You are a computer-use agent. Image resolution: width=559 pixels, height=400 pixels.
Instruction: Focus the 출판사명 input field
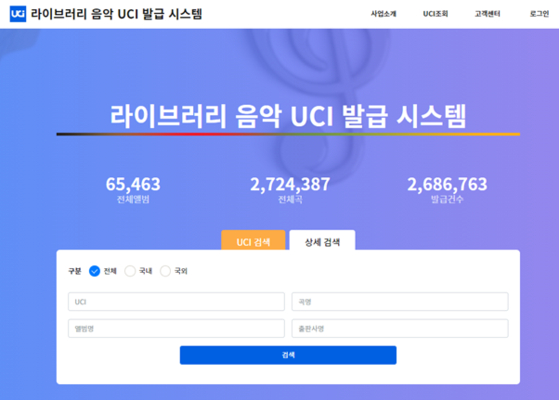(400, 328)
